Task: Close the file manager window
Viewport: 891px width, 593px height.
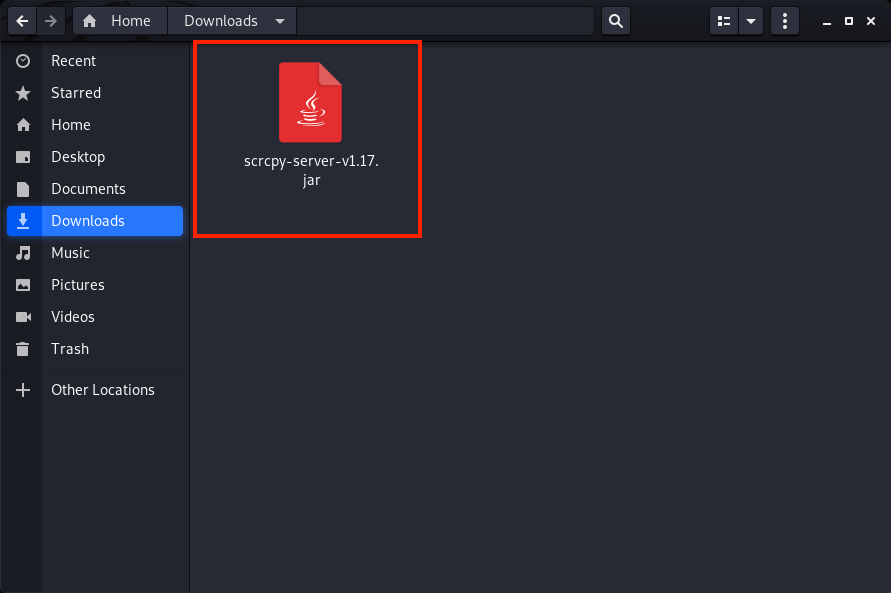Action: click(x=871, y=21)
